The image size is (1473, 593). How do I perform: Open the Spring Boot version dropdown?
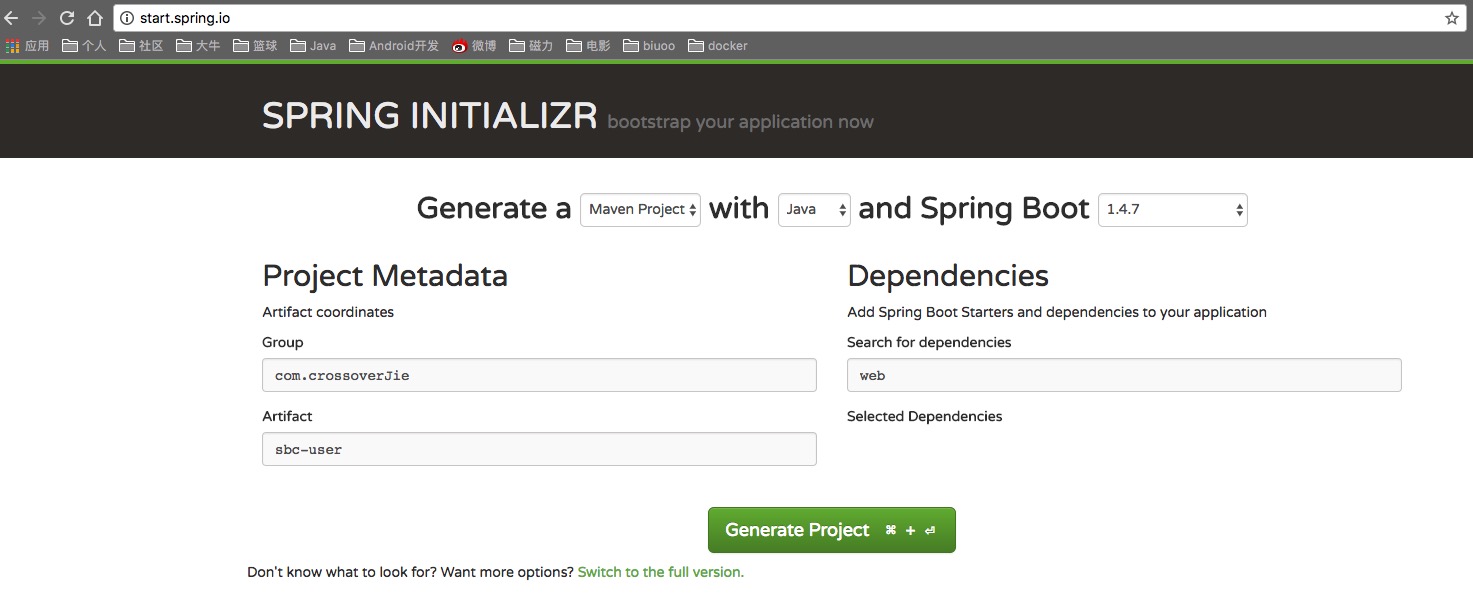1172,210
